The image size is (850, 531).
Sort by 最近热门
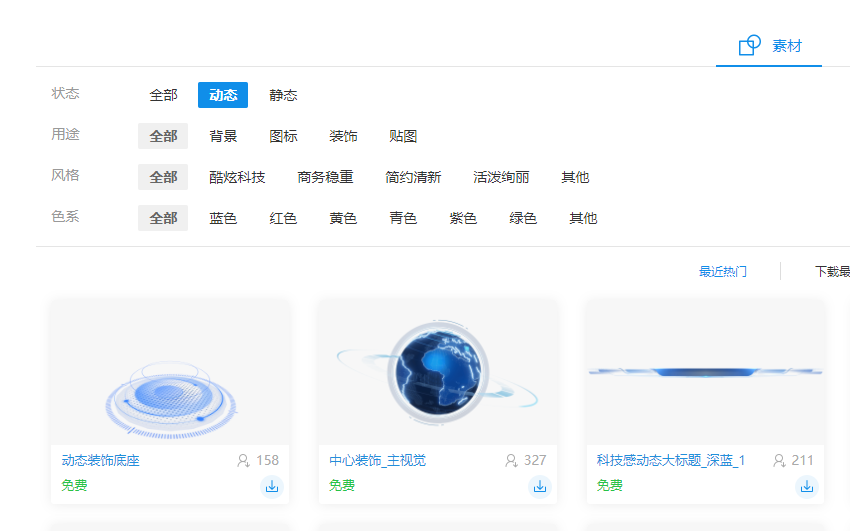pyautogui.click(x=723, y=271)
